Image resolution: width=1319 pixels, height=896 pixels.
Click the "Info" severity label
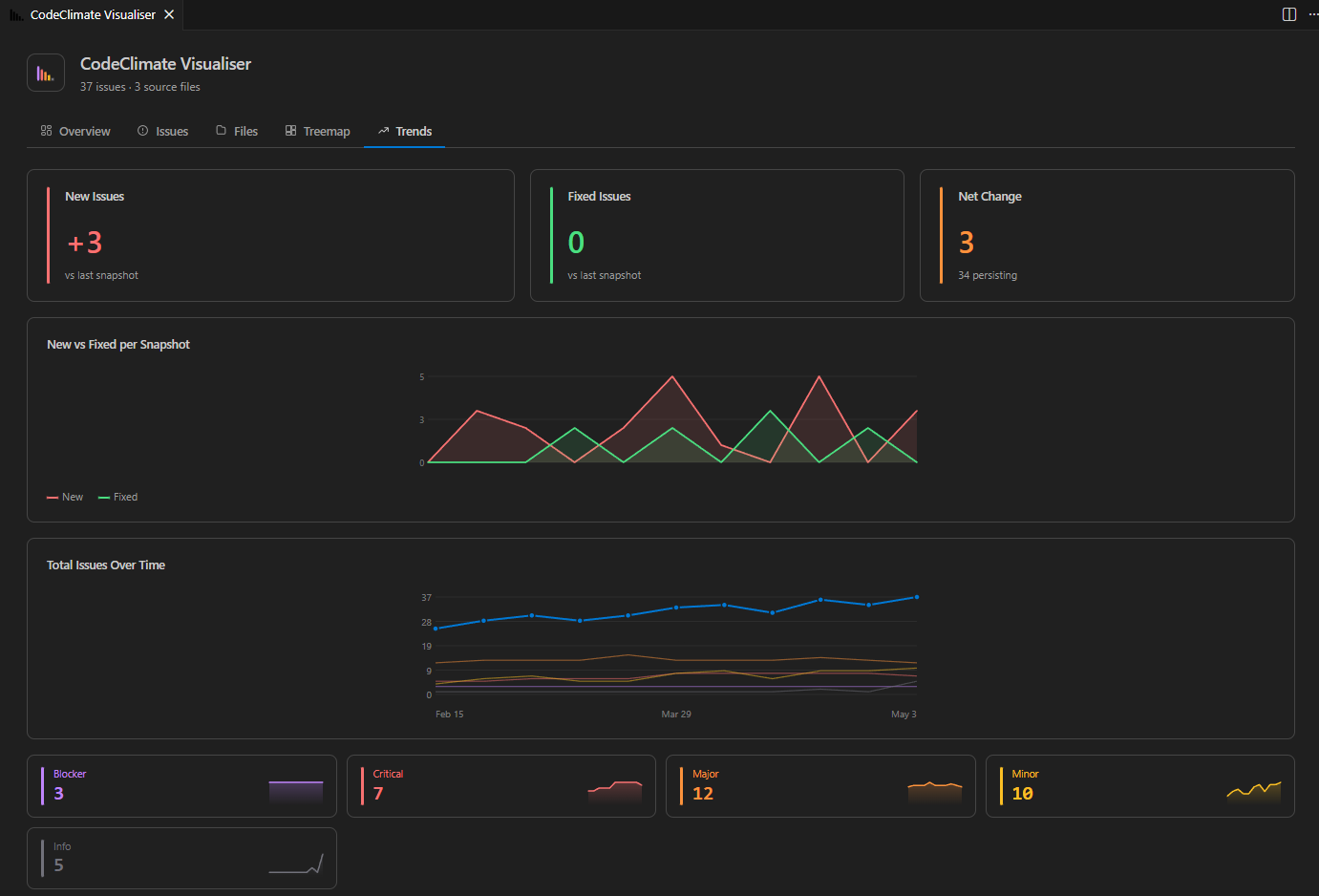tap(62, 846)
